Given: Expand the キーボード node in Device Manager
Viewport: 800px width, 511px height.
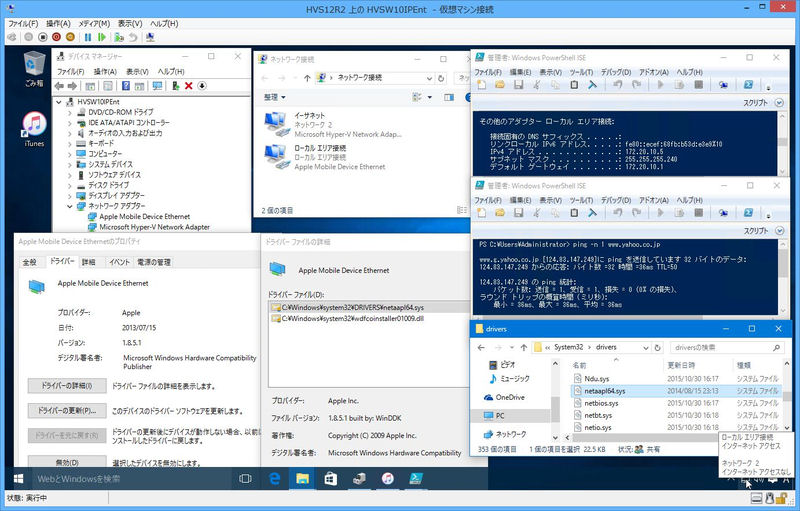Looking at the screenshot, I should [70, 144].
